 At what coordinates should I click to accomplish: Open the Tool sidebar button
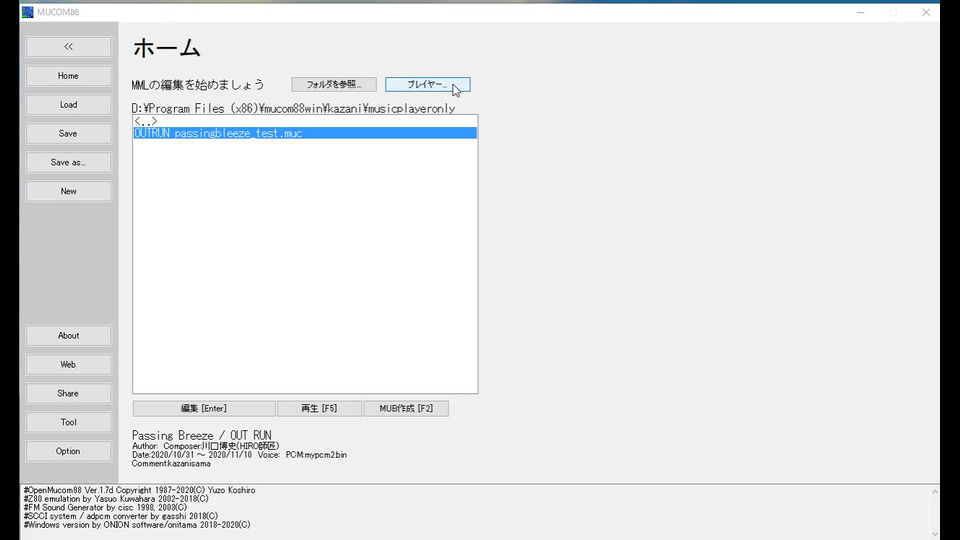coord(69,422)
